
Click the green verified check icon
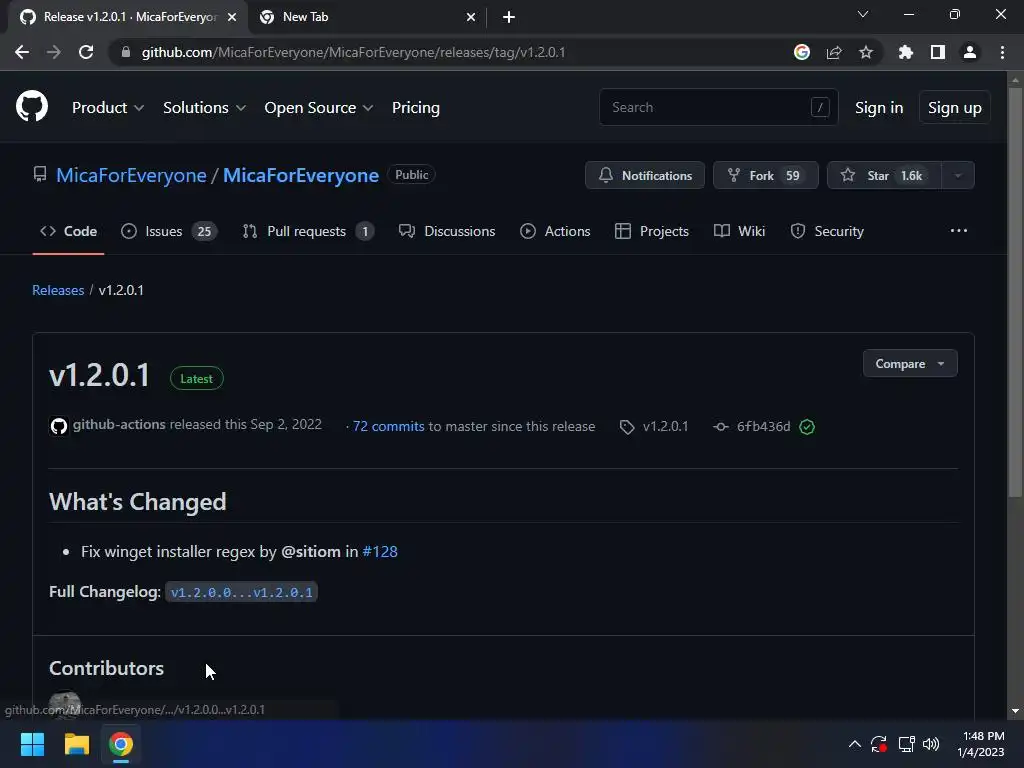coord(807,426)
